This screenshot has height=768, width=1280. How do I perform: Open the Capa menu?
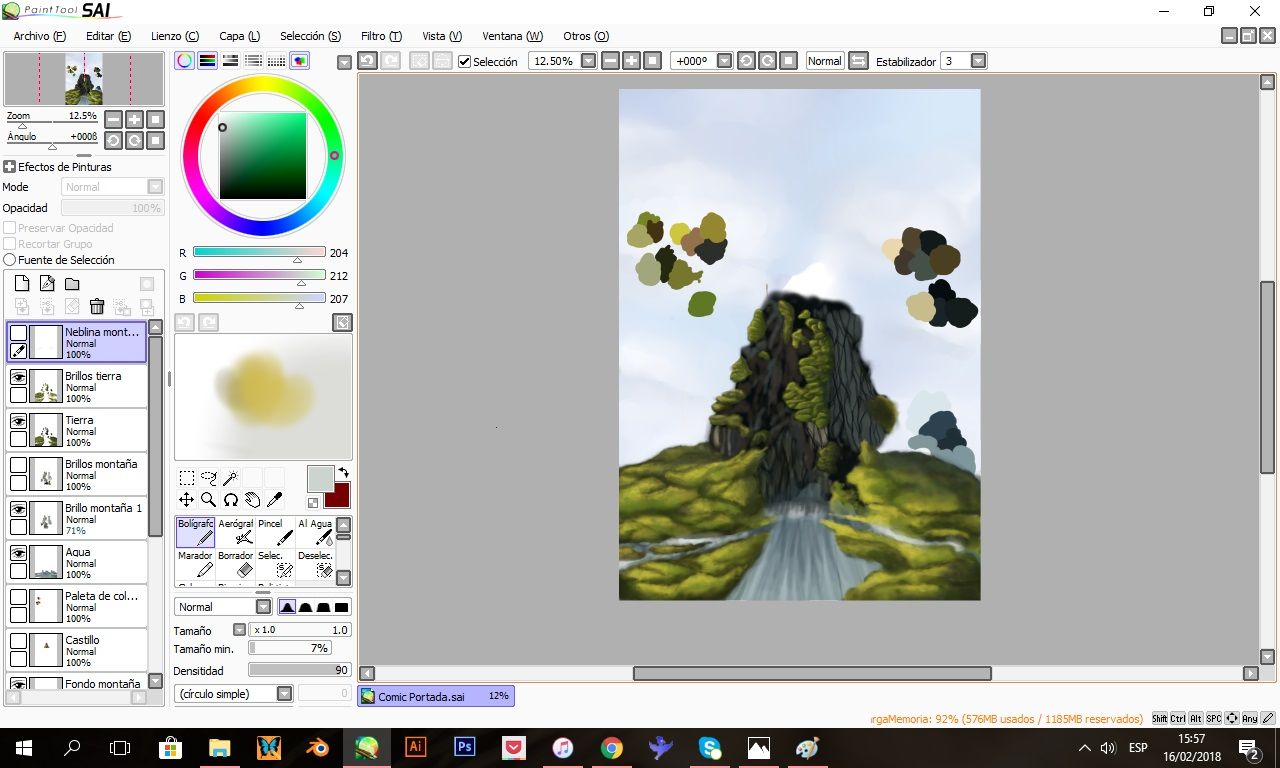click(239, 36)
